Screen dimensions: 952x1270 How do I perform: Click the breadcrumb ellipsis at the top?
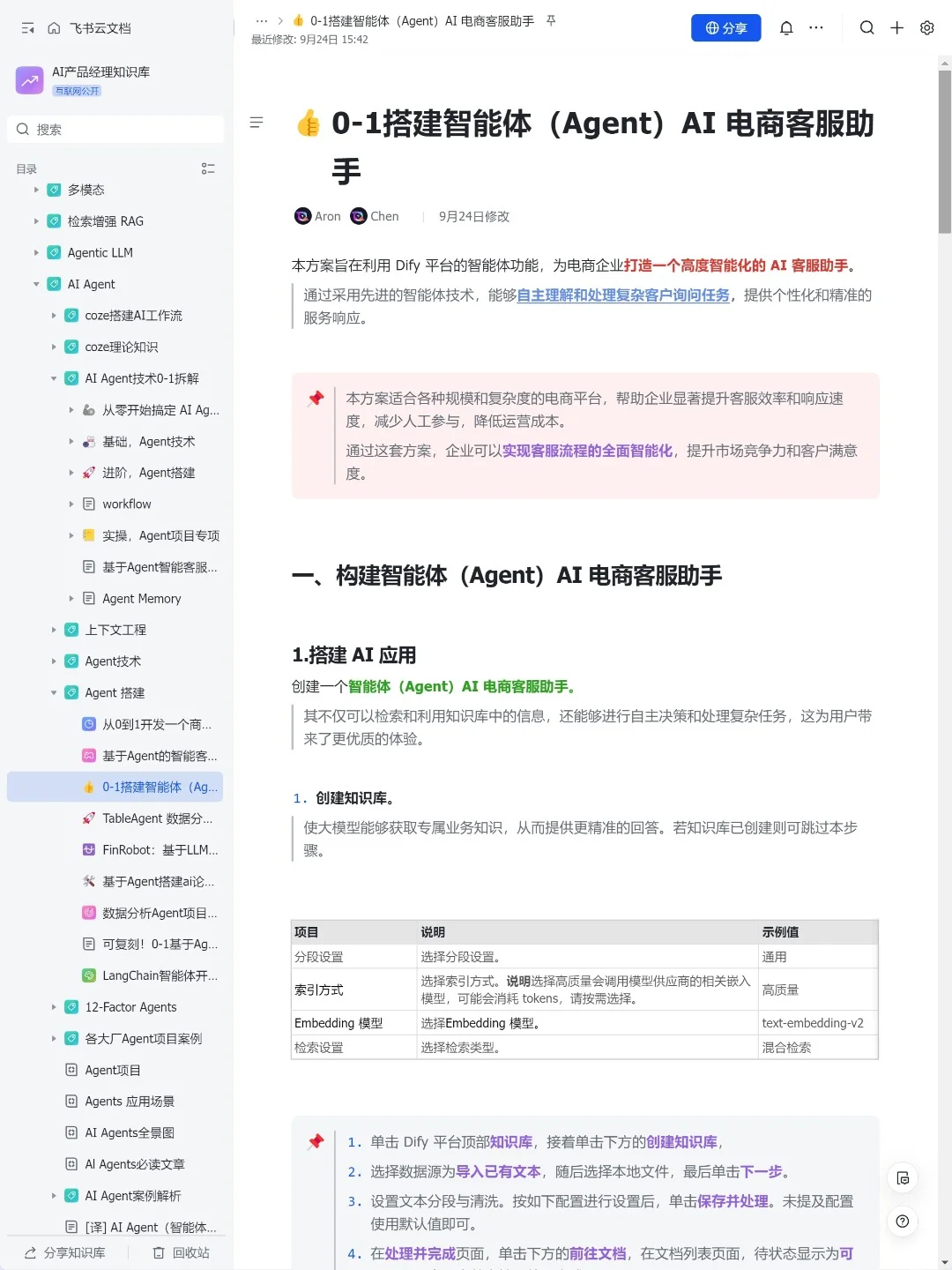262,20
